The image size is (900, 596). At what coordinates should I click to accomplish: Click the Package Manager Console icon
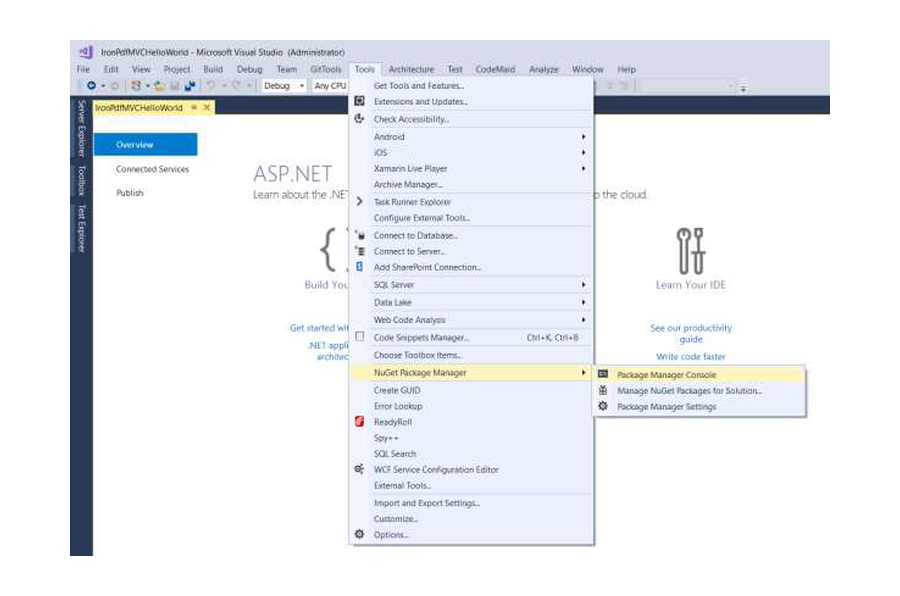603,374
